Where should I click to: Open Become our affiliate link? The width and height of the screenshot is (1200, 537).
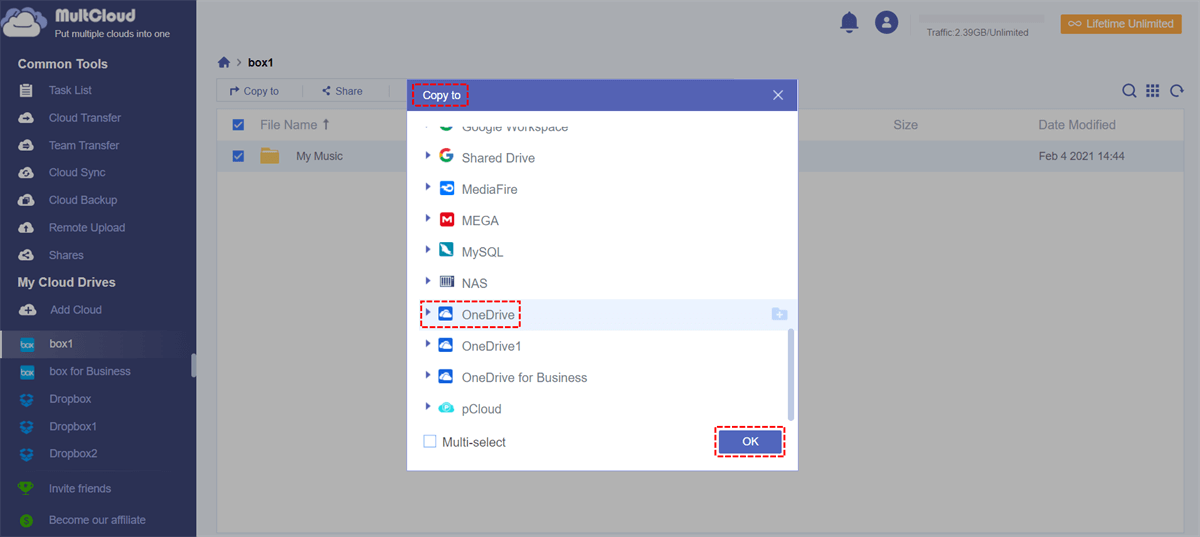pos(97,520)
